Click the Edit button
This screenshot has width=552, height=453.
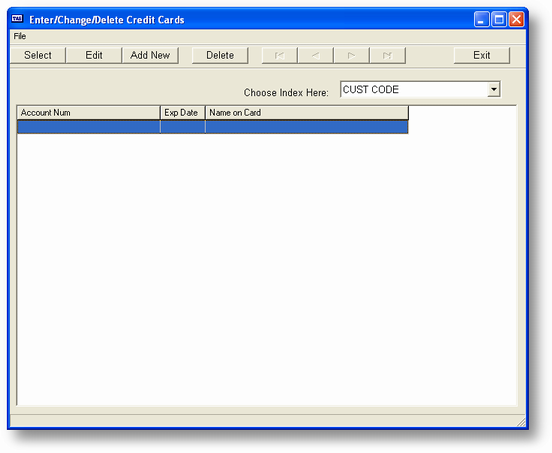click(x=94, y=55)
